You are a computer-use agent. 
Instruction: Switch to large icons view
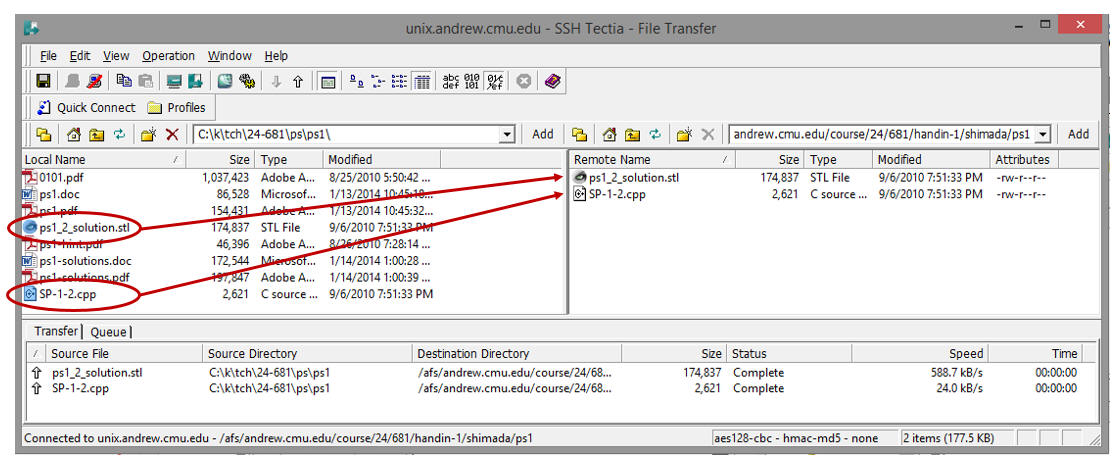pos(357,81)
